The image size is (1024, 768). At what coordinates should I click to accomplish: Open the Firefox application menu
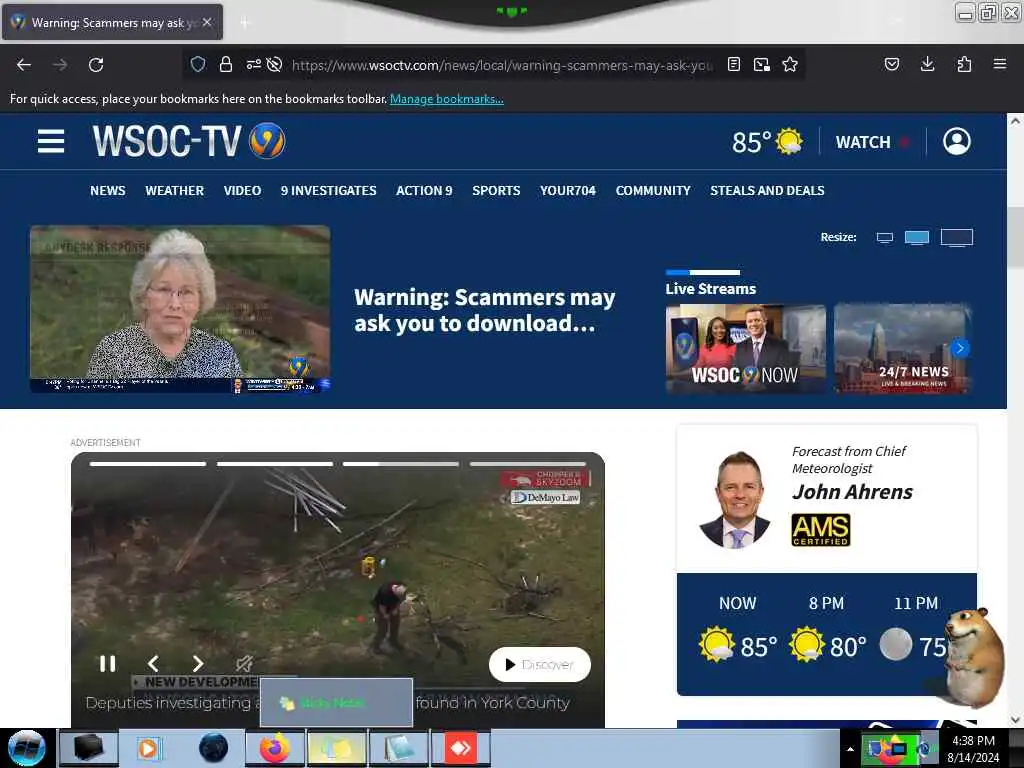click(1000, 64)
